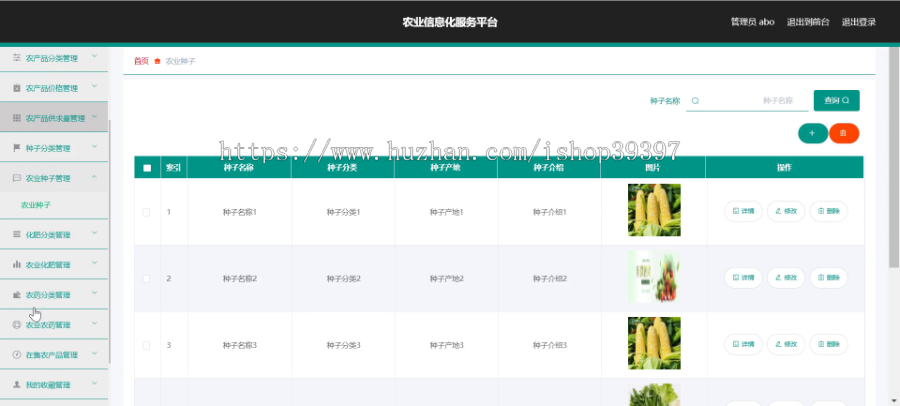Click 退出登录 in header

coord(859,22)
